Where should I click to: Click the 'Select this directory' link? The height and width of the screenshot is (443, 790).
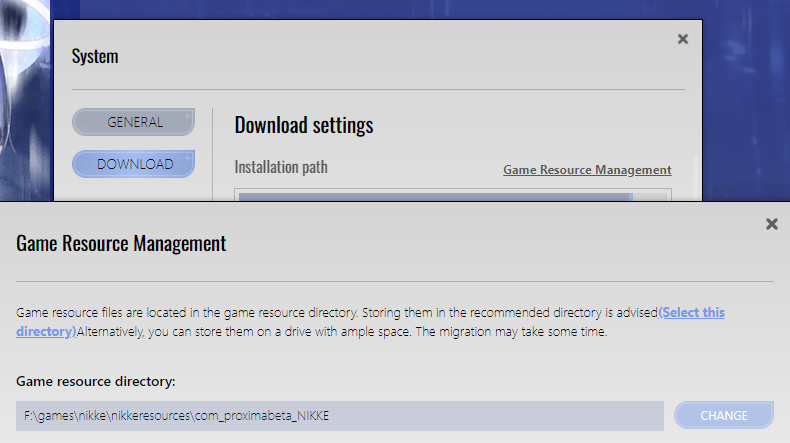pyautogui.click(x=691, y=312)
